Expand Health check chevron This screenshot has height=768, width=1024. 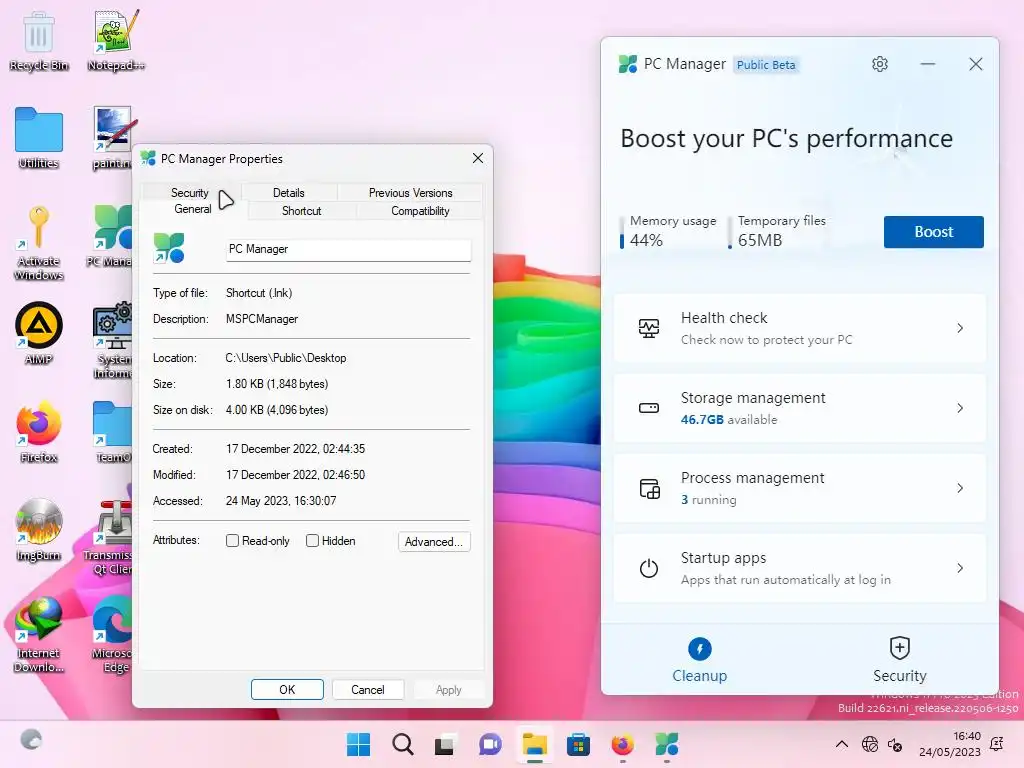(x=960, y=328)
